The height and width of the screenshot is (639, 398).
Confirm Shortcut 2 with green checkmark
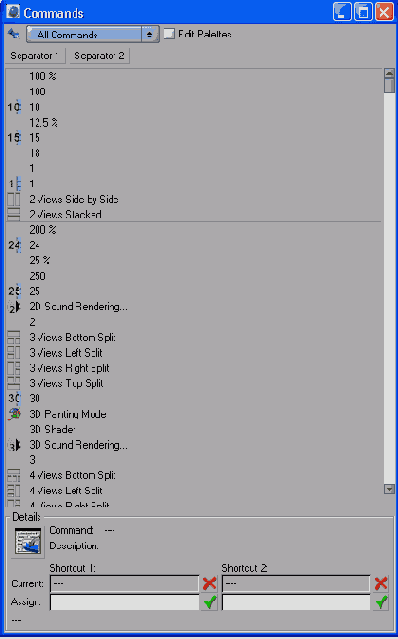click(x=381, y=602)
